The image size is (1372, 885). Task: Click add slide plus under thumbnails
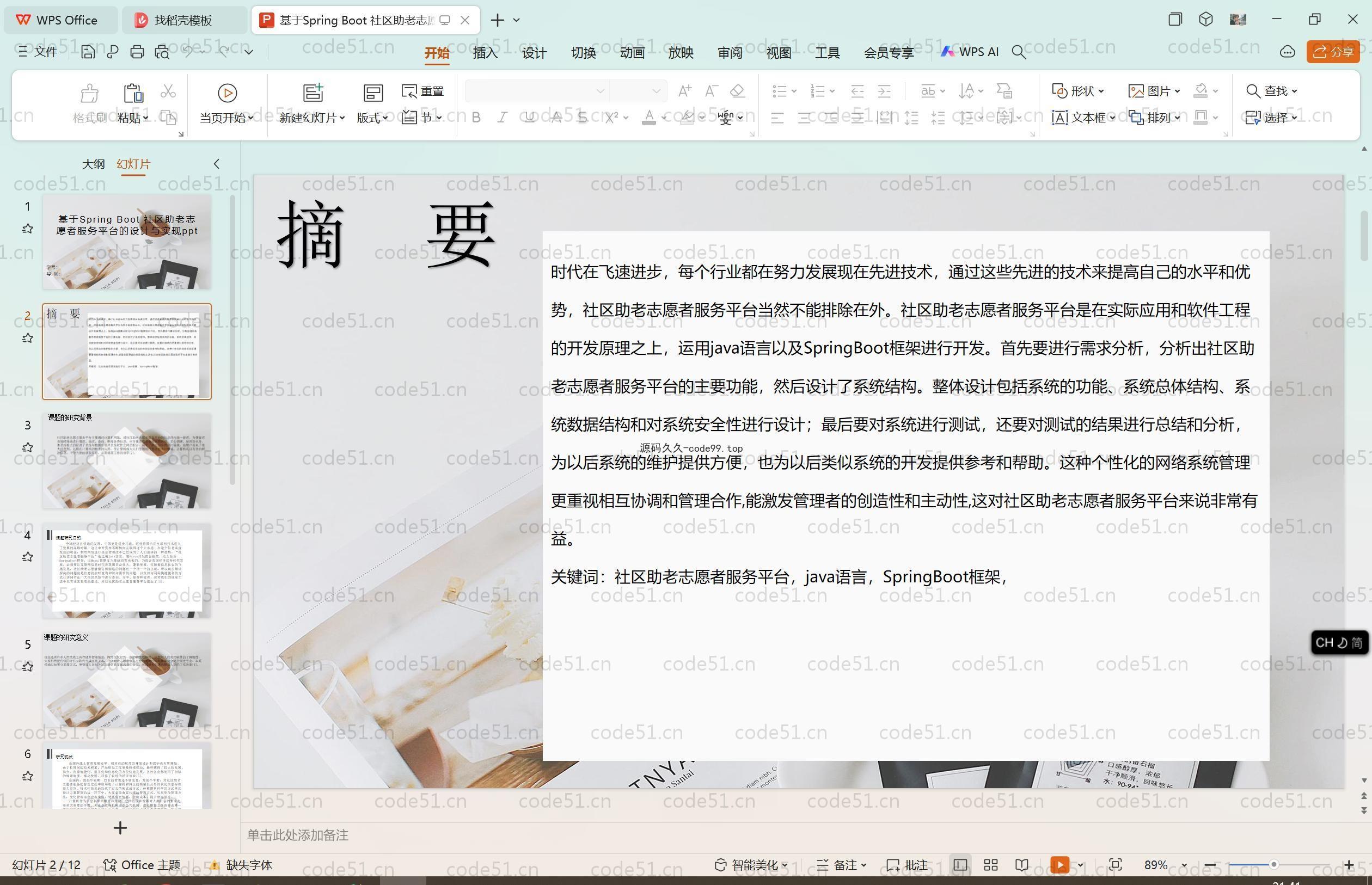[120, 828]
